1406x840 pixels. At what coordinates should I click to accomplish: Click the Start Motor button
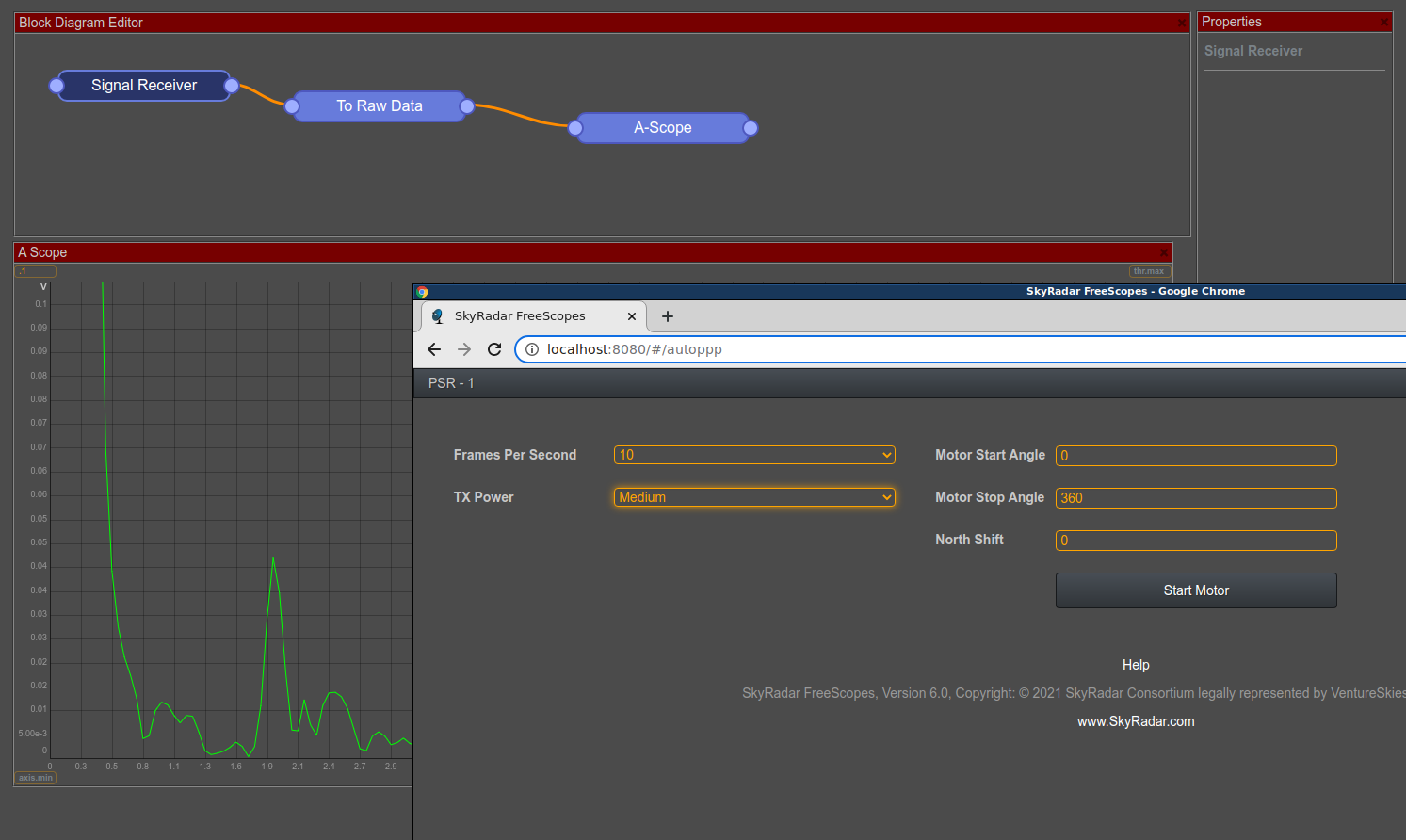(x=1196, y=590)
